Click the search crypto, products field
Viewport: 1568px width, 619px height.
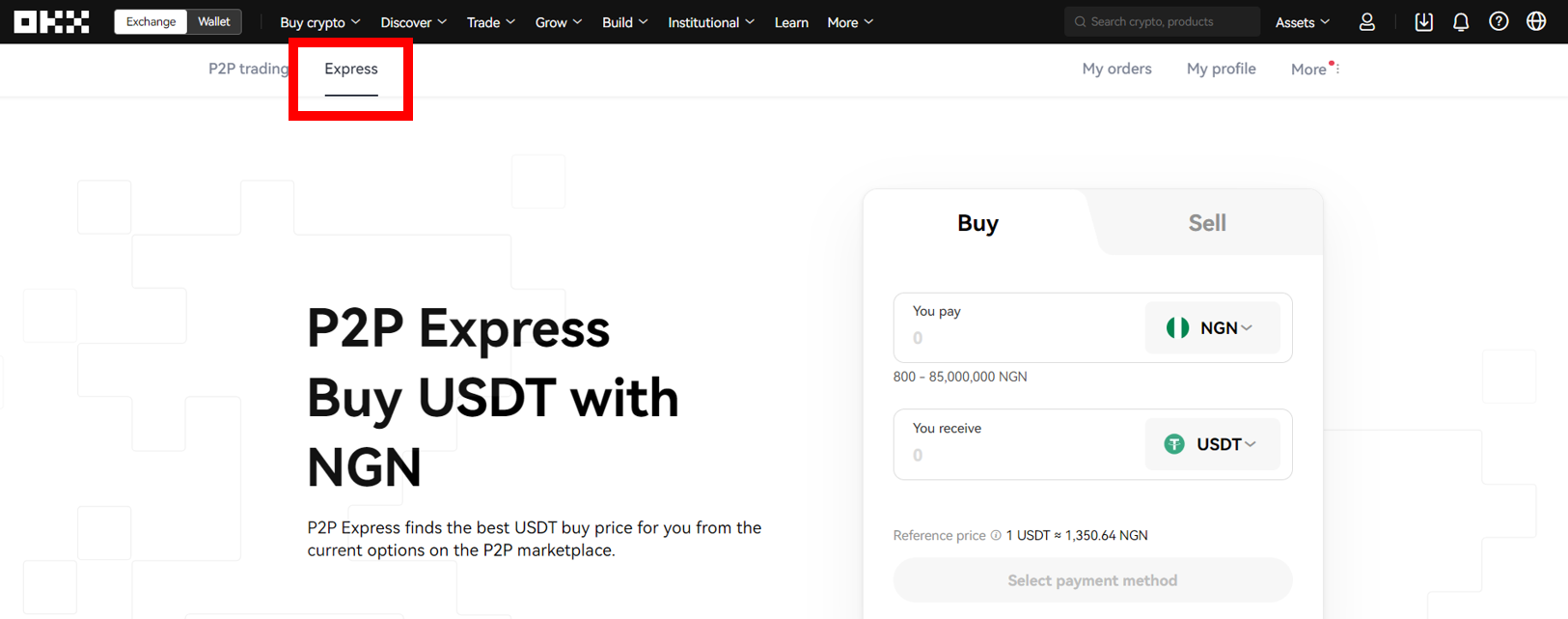coord(1162,21)
